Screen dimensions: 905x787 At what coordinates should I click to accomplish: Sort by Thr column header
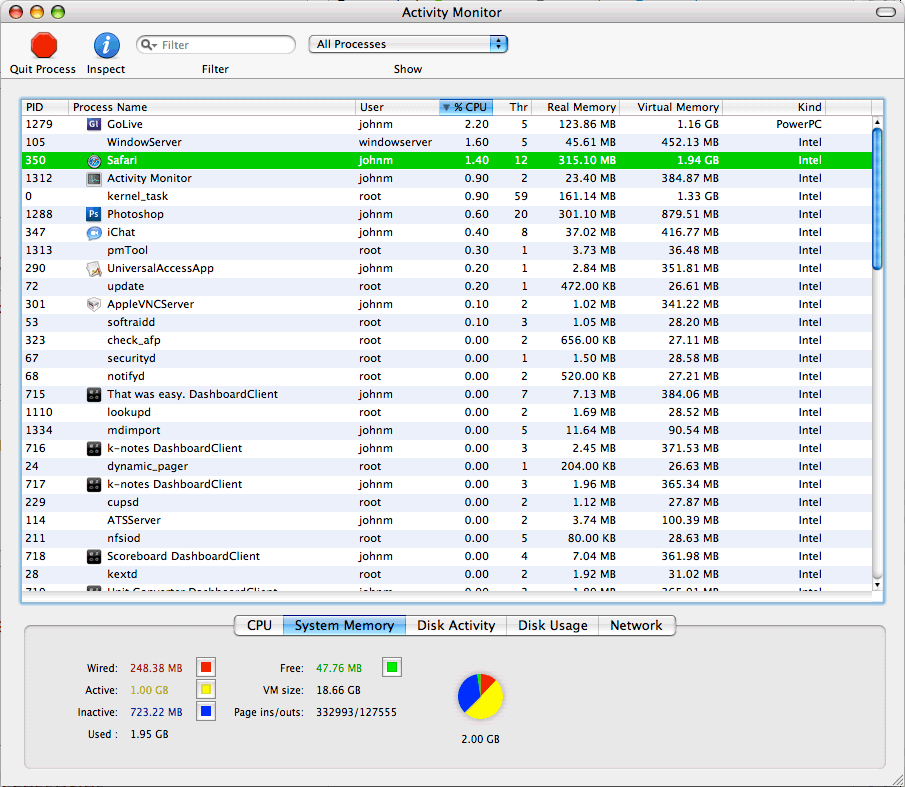pos(513,107)
